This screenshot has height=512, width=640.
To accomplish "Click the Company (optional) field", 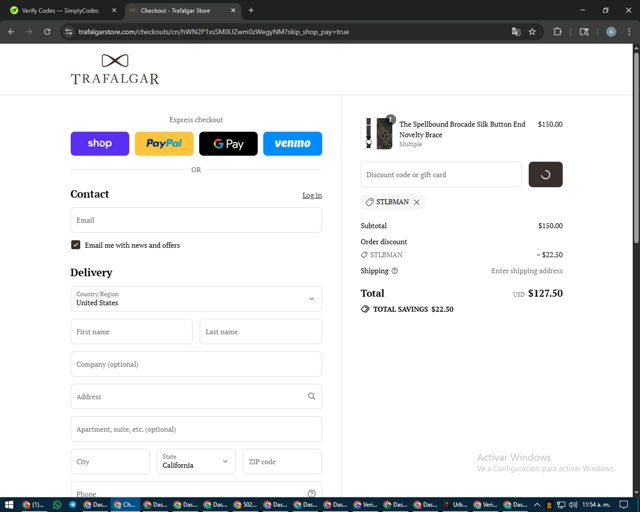I will [196, 364].
